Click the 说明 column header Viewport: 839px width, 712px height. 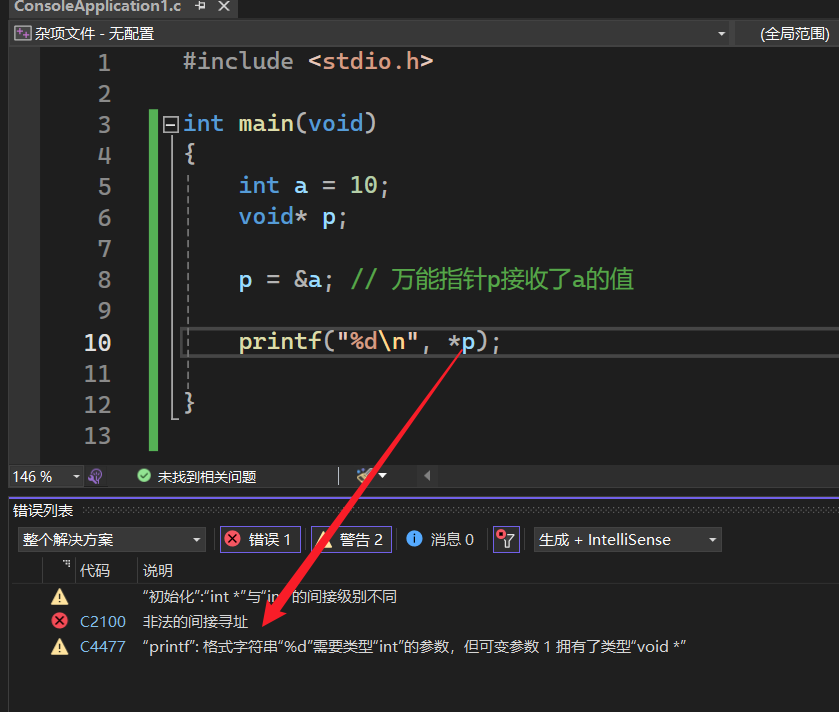[x=158, y=571]
